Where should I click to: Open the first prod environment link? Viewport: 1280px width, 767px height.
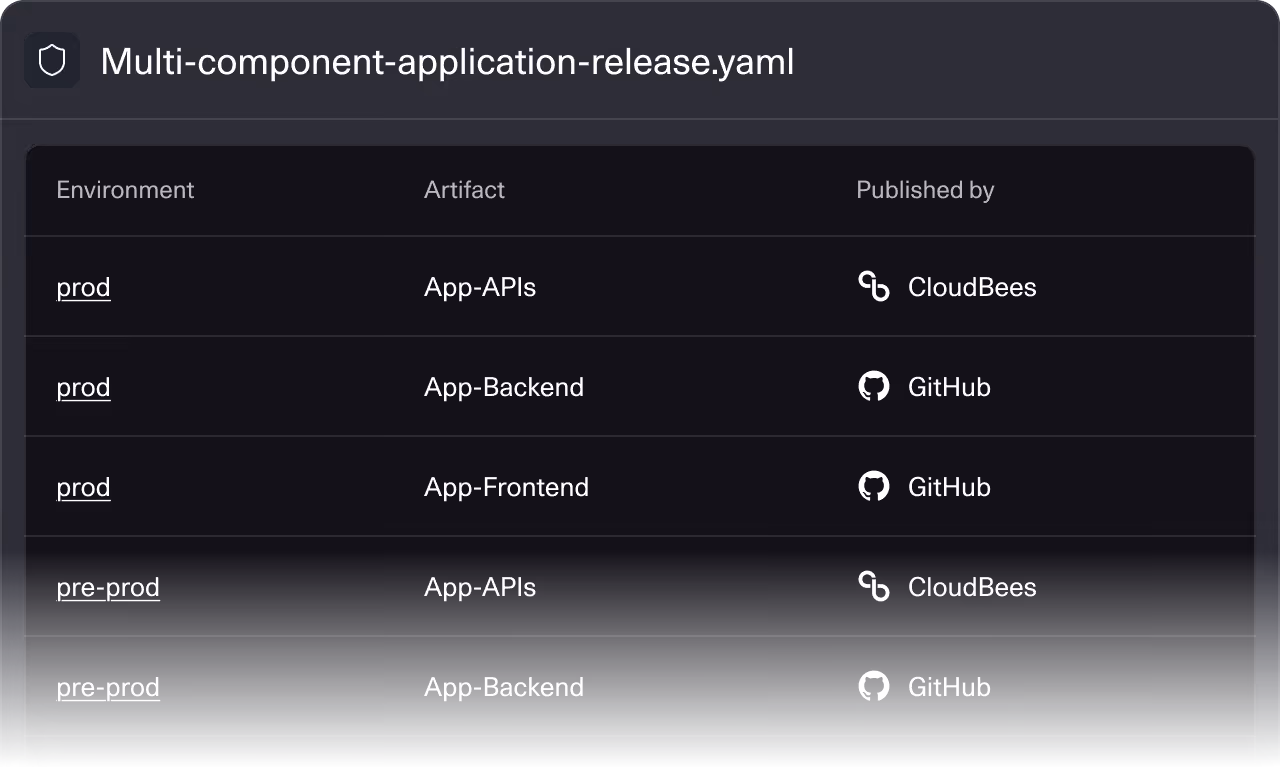tap(83, 287)
